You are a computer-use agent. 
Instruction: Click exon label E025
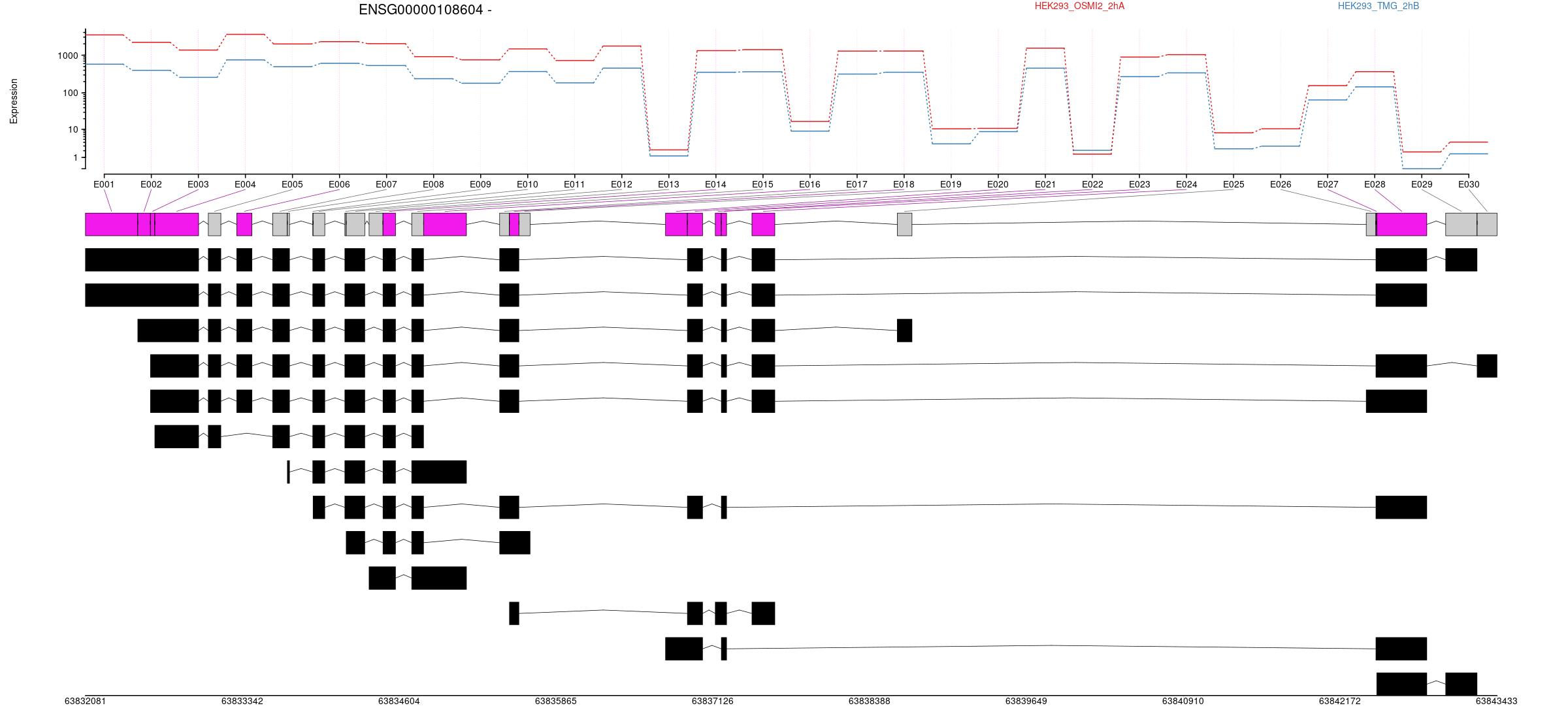[x=1233, y=184]
